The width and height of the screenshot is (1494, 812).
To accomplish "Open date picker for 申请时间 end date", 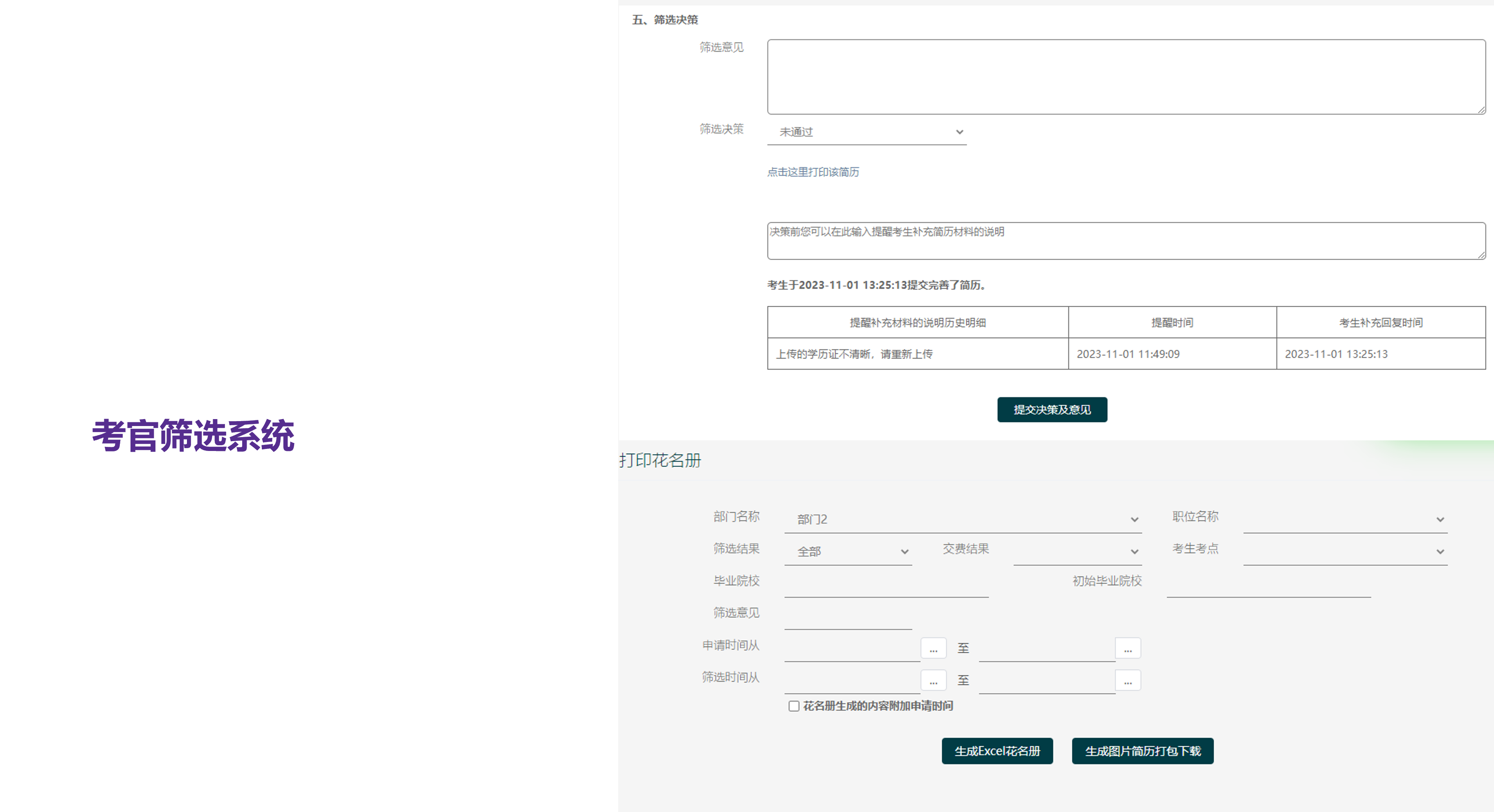I will tap(1127, 648).
